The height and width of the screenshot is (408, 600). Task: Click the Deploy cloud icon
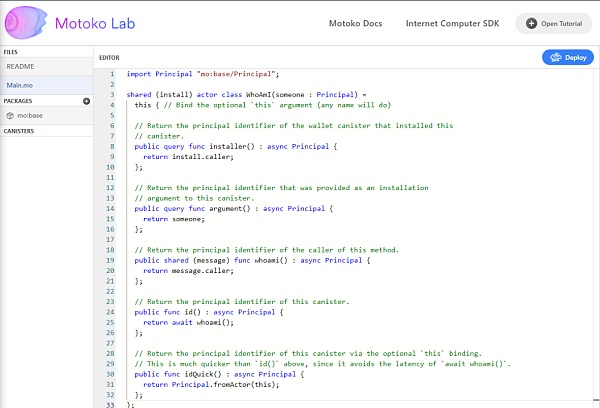(556, 57)
